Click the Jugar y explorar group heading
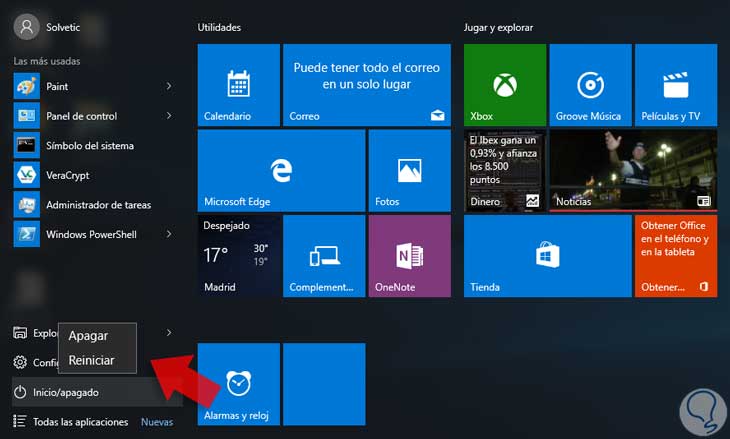This screenshot has width=730, height=439. click(498, 27)
